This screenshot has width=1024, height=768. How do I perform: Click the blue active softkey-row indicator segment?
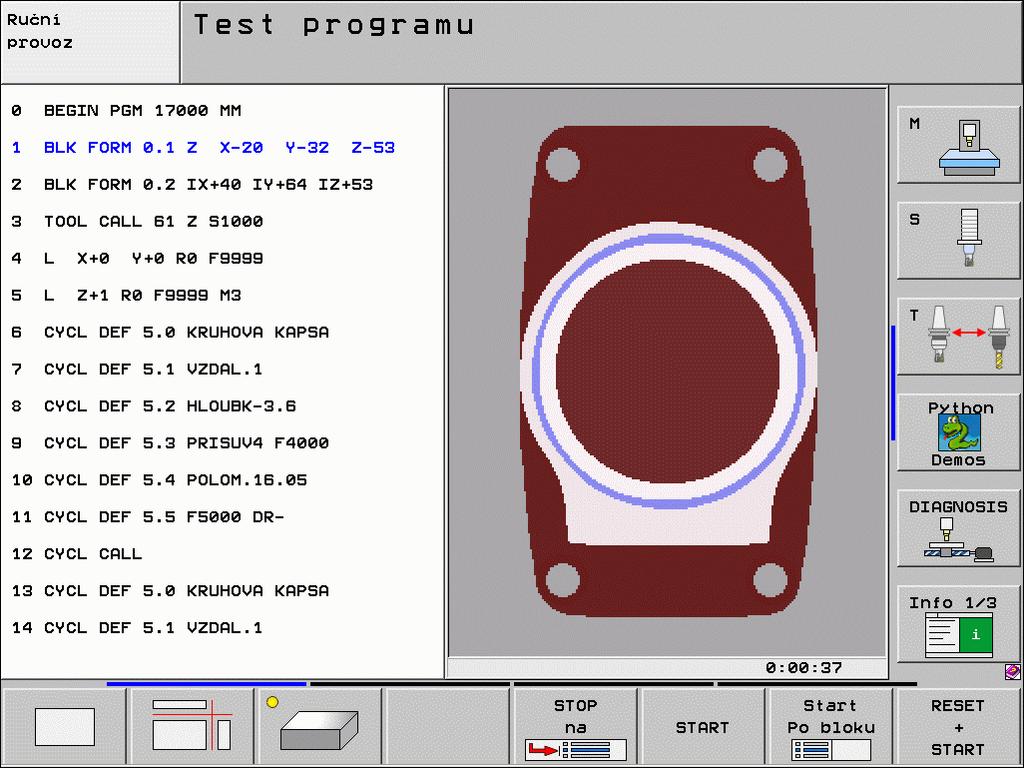(x=206, y=684)
